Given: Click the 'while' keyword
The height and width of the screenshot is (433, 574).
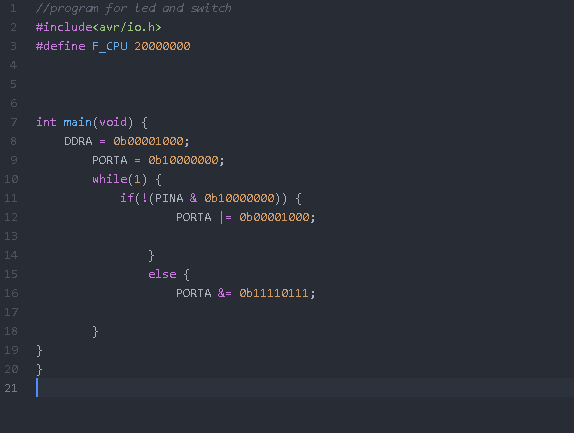Looking at the screenshot, I should pos(109,179).
